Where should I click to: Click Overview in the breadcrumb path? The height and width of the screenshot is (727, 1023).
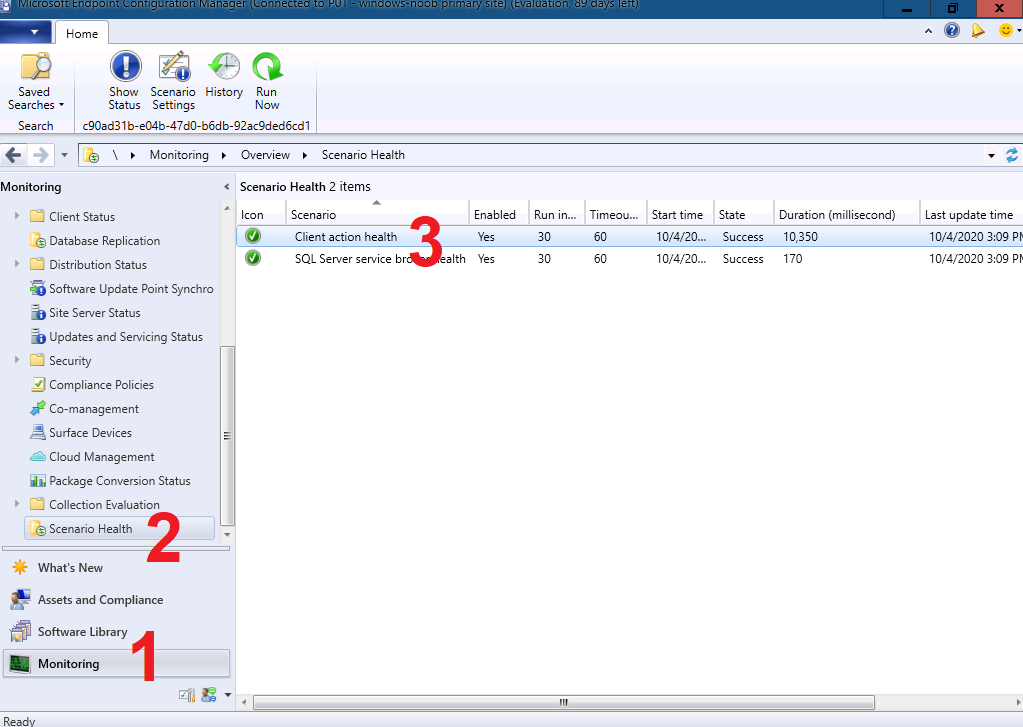(x=265, y=155)
